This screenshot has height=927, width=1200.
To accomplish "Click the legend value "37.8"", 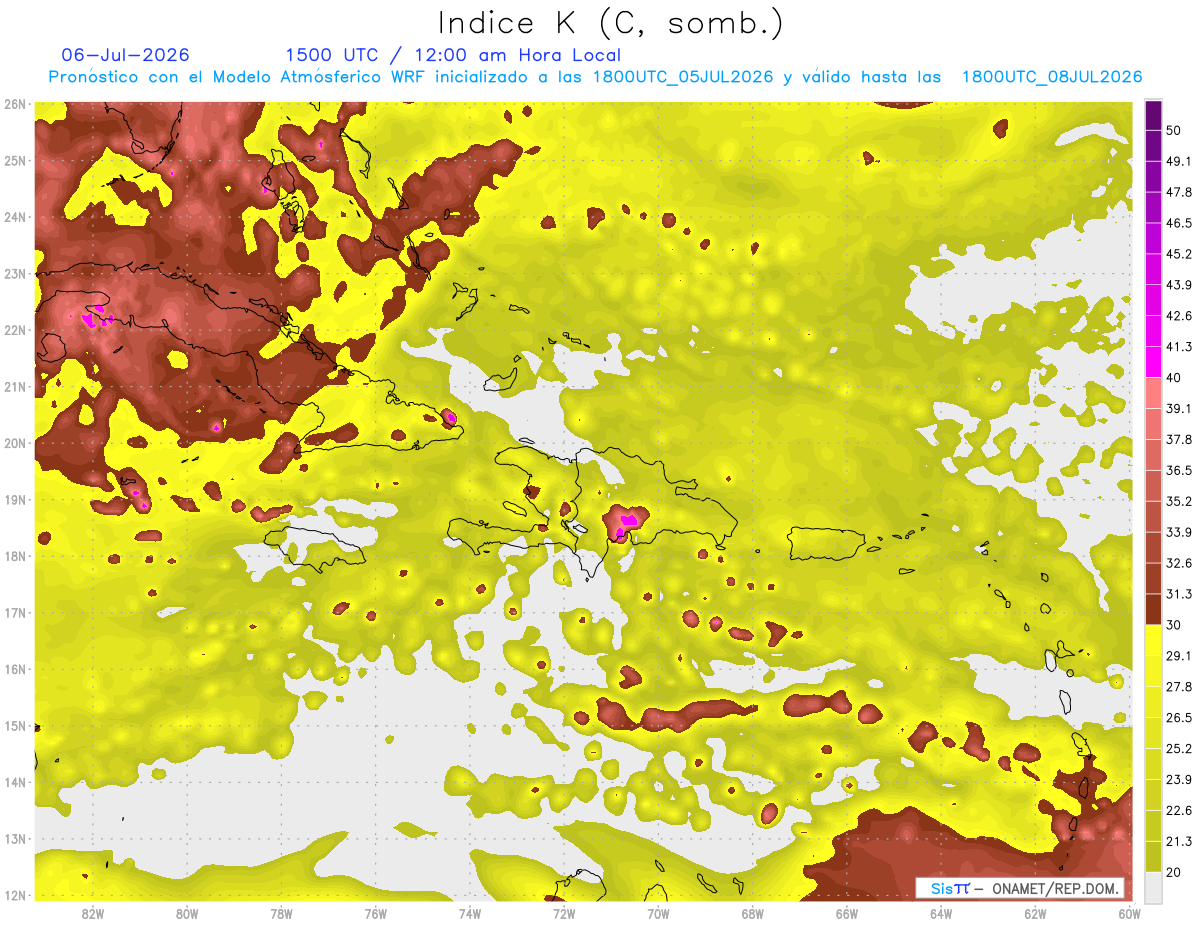I will [1179, 439].
